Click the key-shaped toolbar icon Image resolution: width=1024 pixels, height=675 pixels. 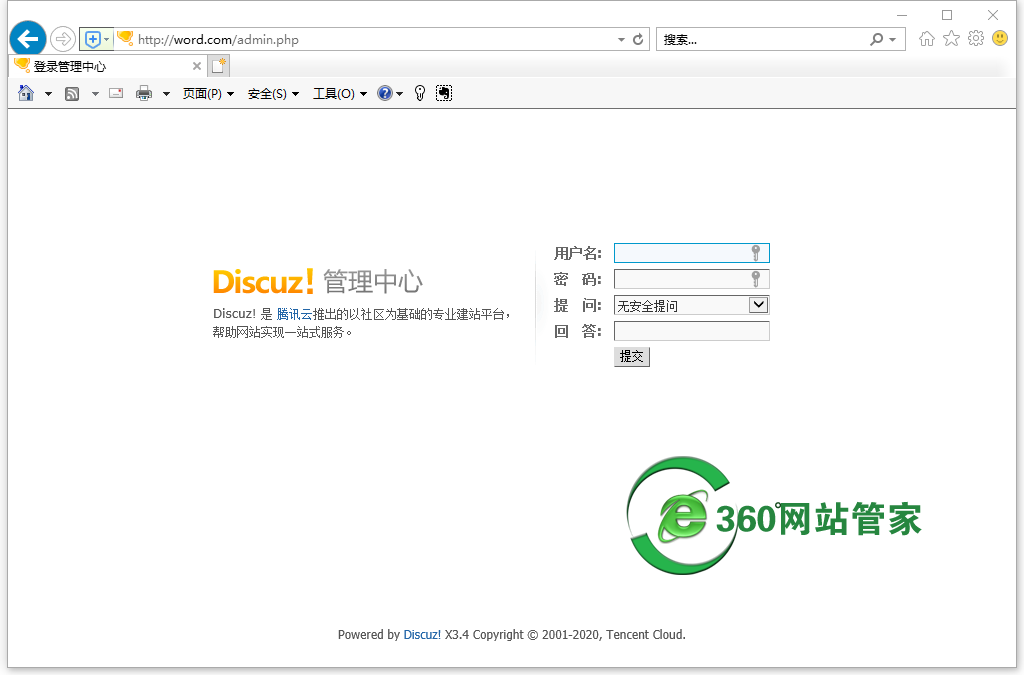tap(420, 93)
